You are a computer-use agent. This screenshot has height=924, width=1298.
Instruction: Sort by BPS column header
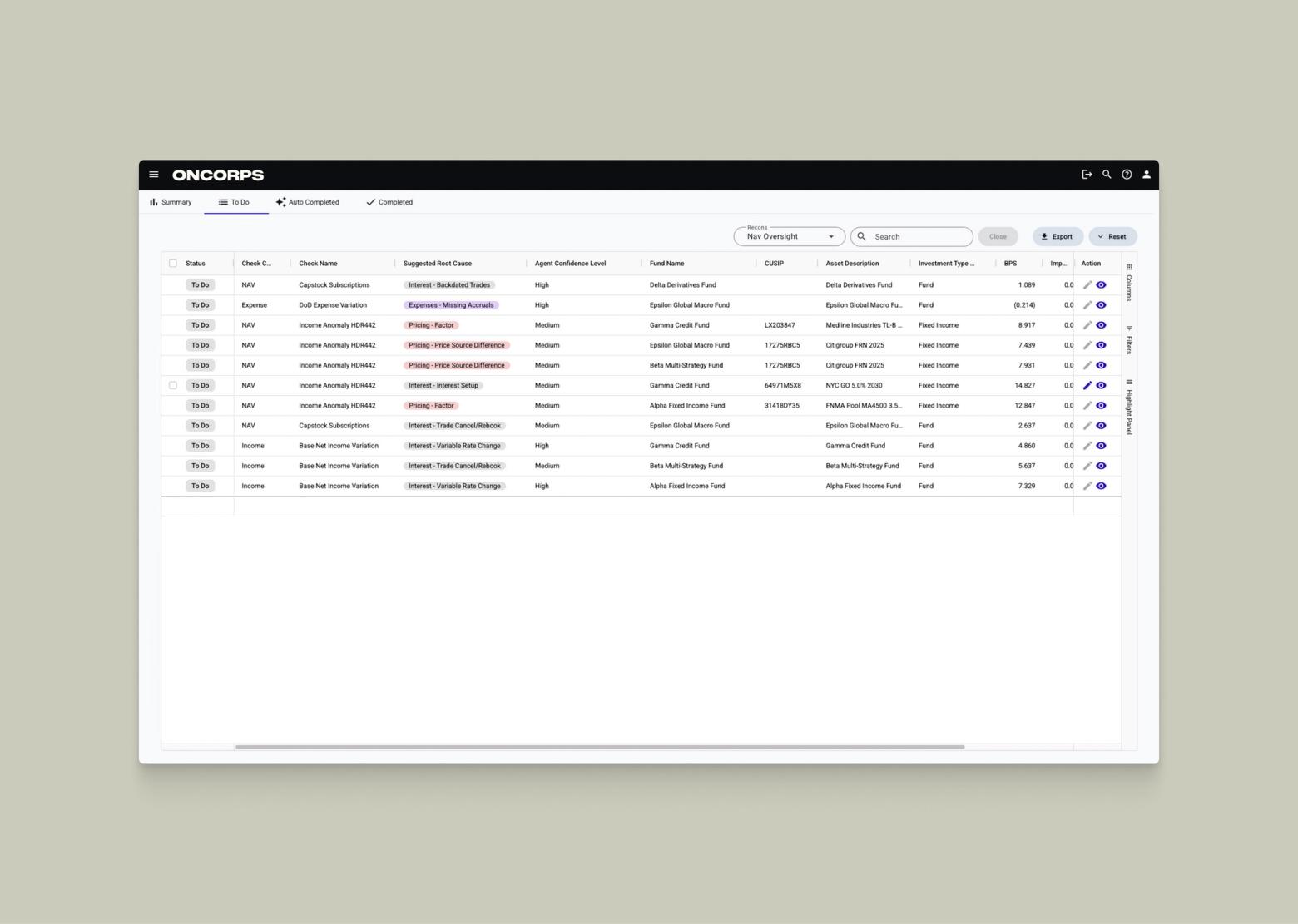tap(1010, 264)
